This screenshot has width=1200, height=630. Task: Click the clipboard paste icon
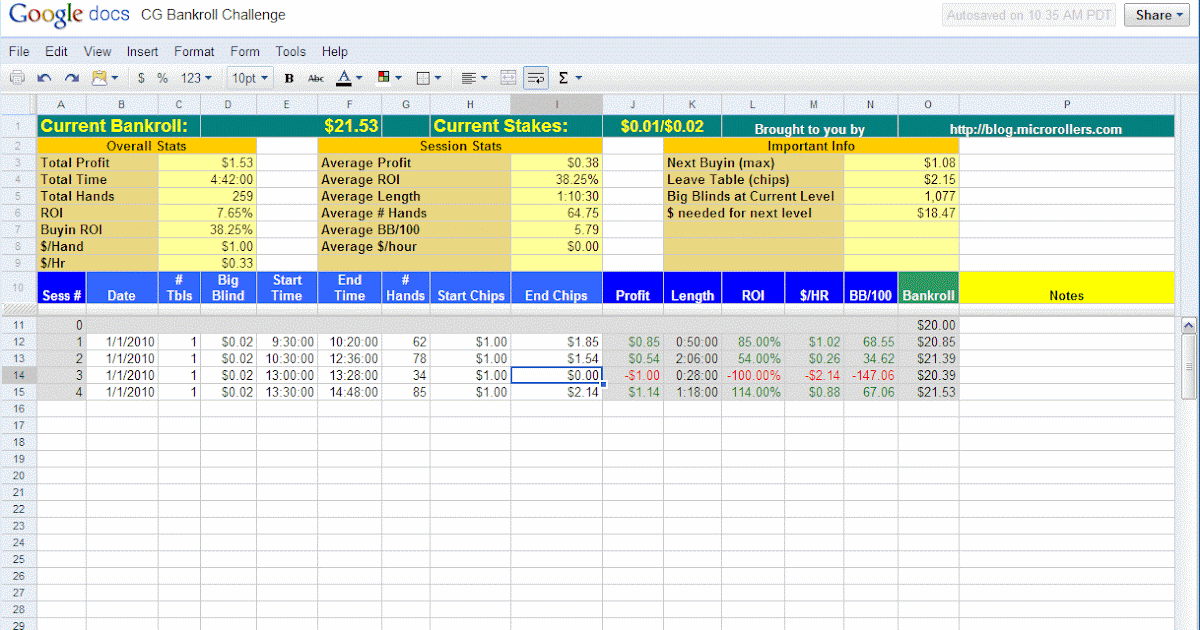(x=104, y=77)
